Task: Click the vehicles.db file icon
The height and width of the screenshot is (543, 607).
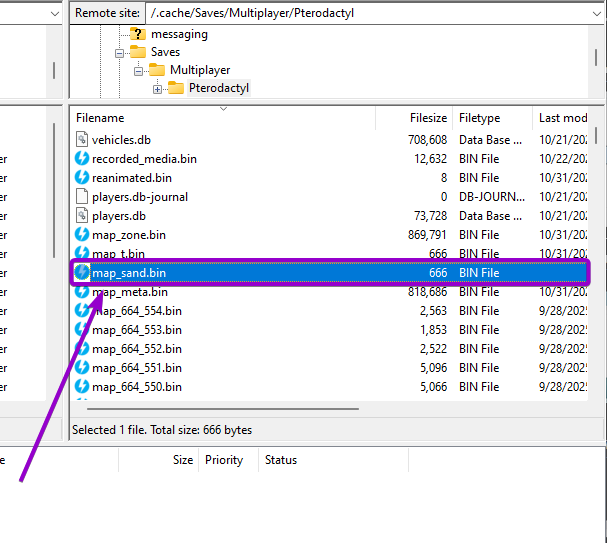Action: (82, 139)
